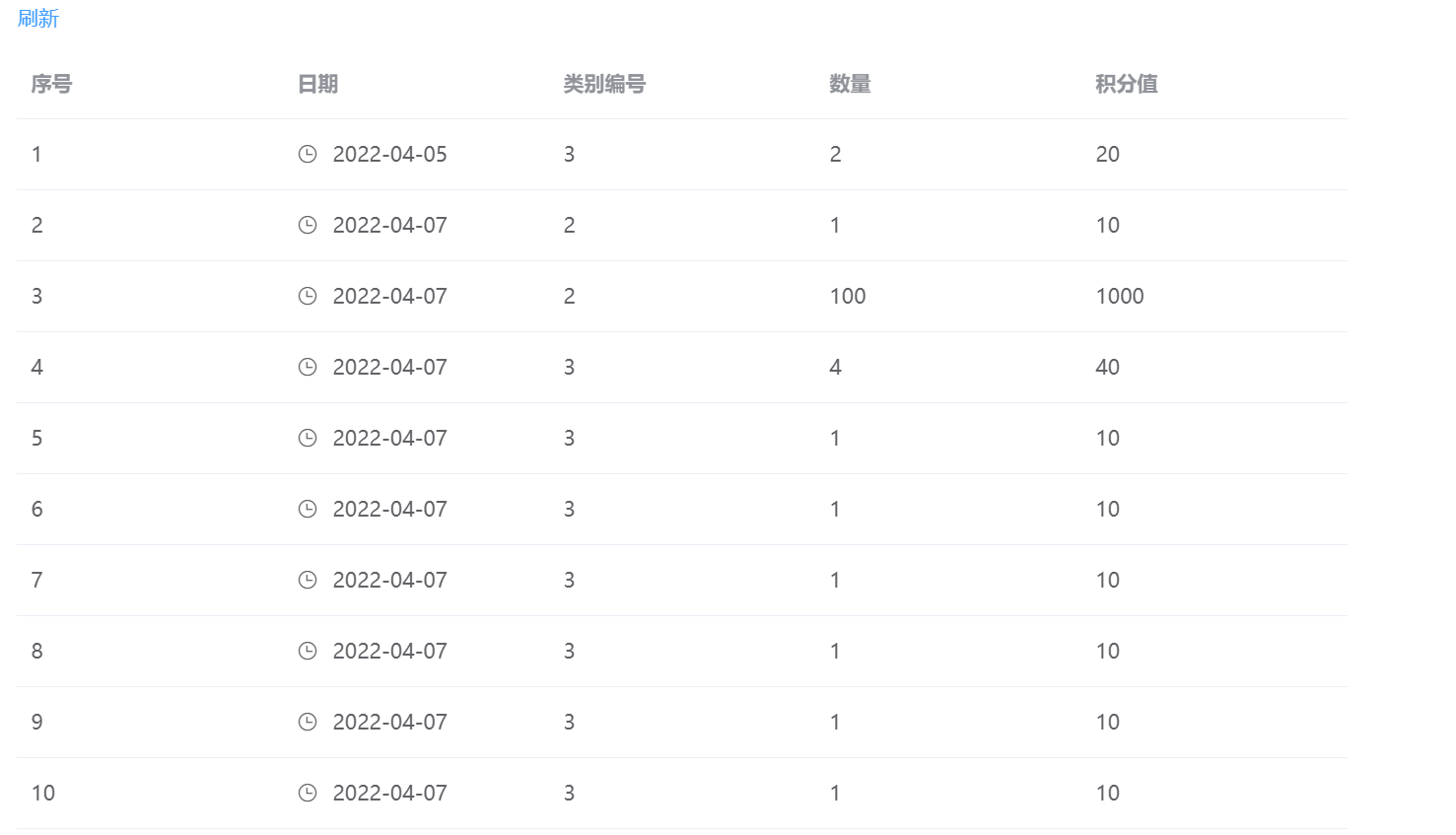Click the clock icon in row 3

click(x=308, y=296)
